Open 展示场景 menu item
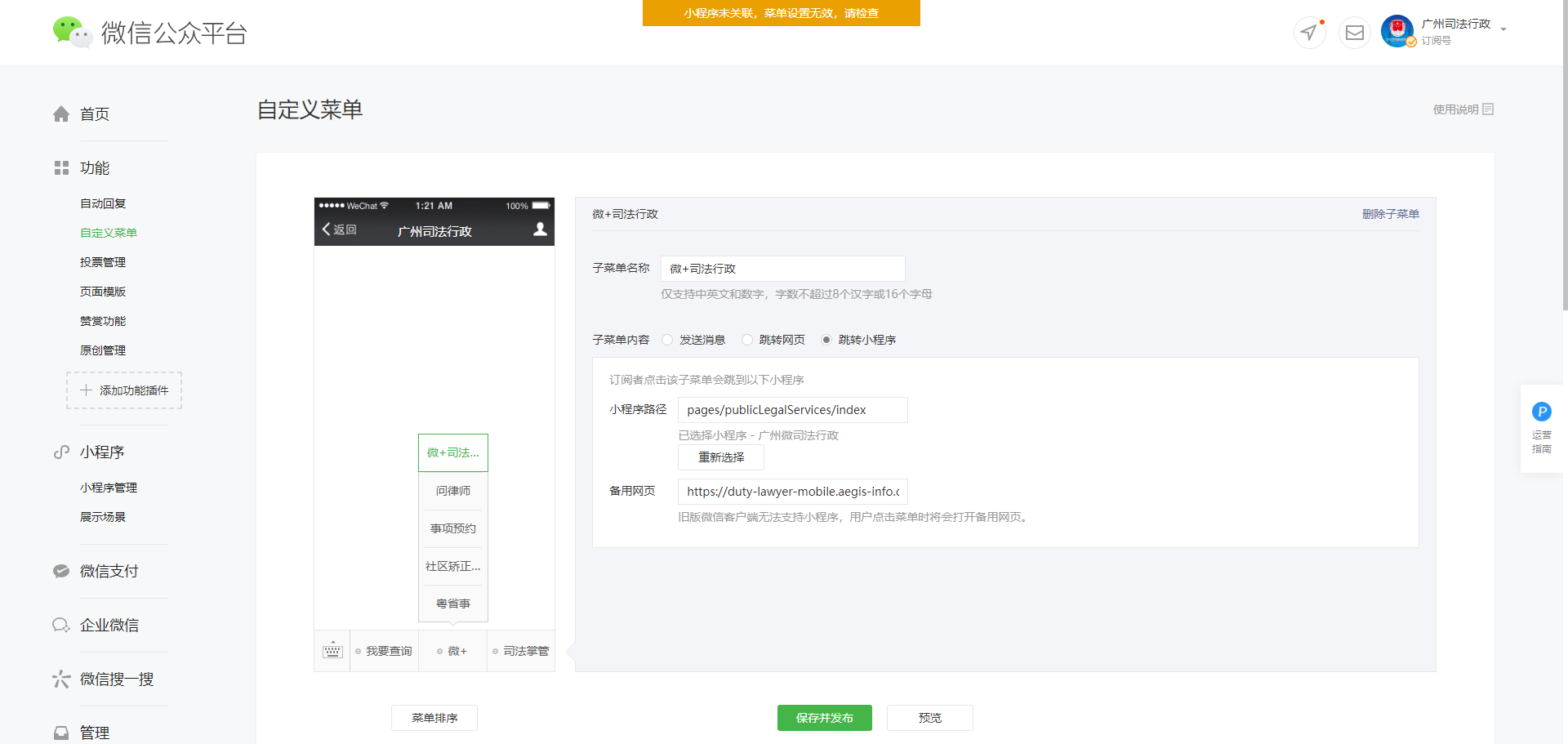This screenshot has height=744, width=1568. [x=103, y=517]
